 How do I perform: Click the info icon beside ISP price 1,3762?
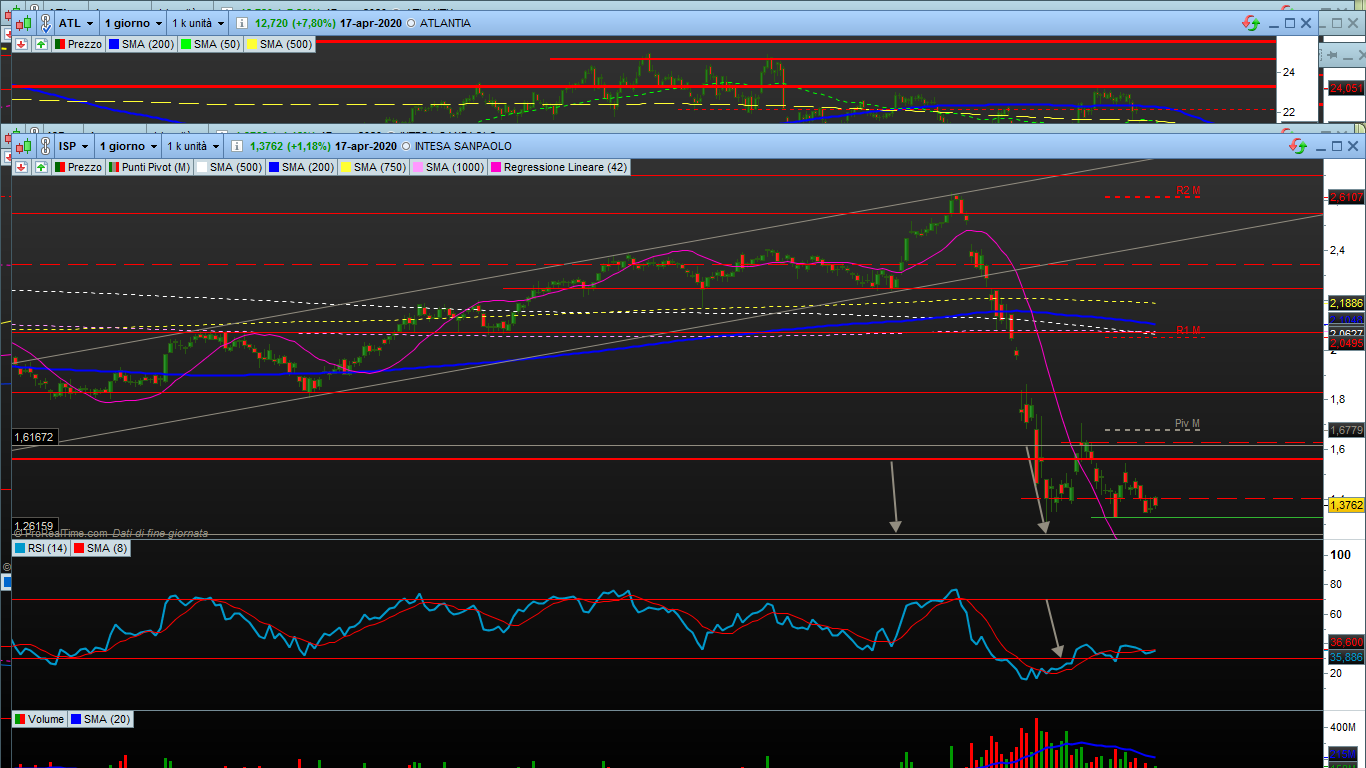(237, 146)
